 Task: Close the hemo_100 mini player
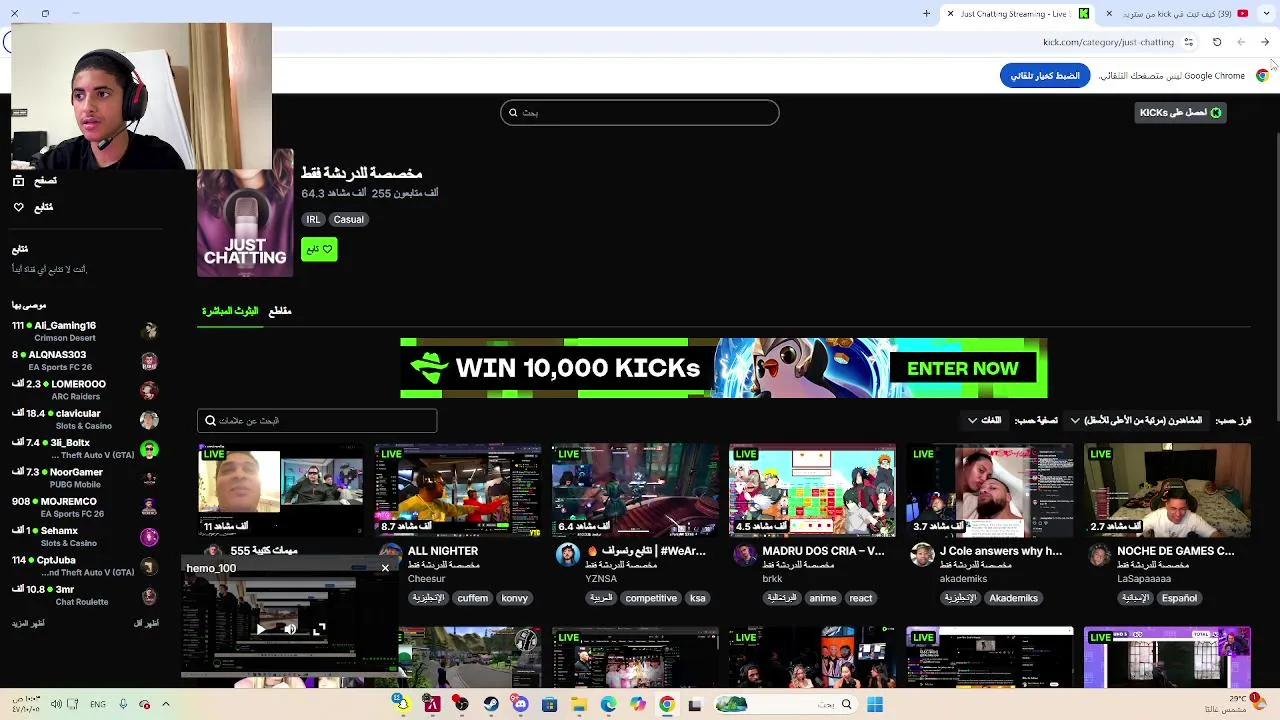coord(385,568)
